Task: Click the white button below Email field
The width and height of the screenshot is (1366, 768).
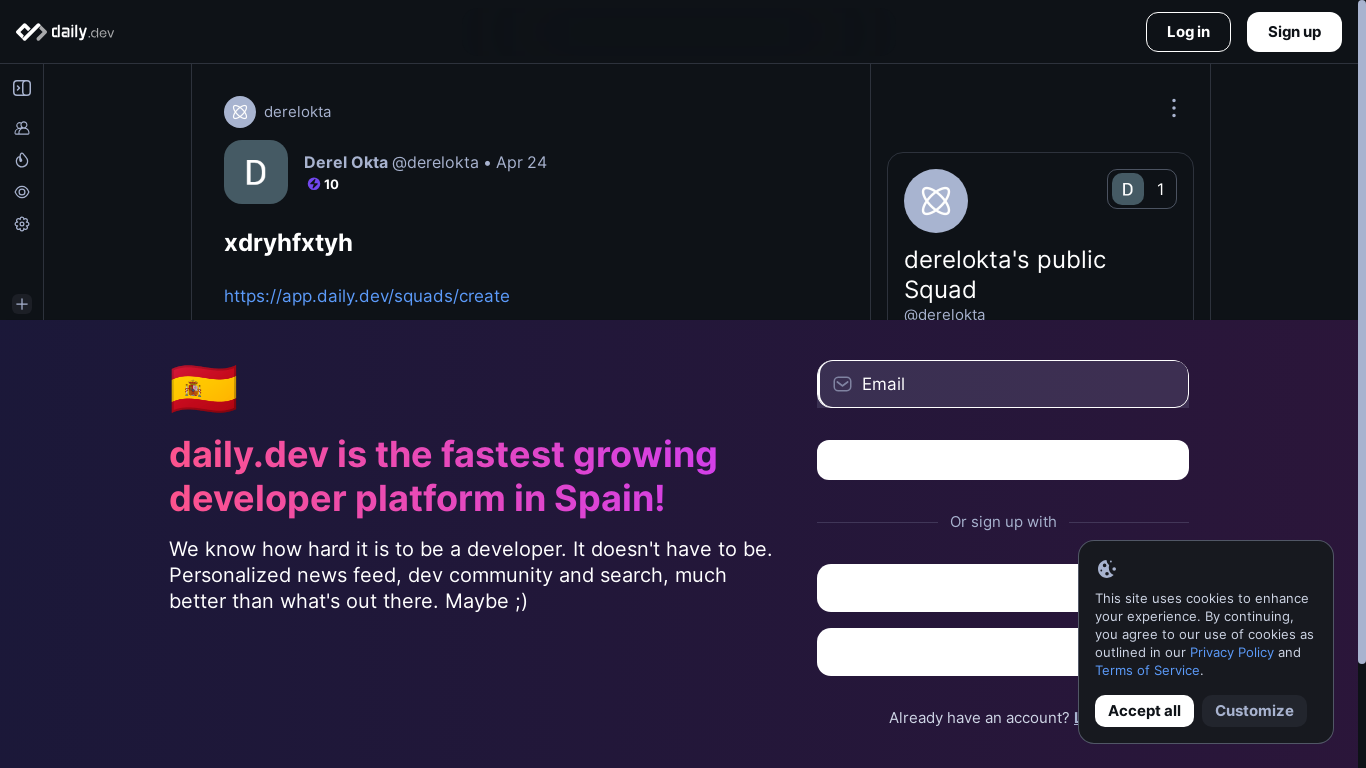Action: (1003, 460)
